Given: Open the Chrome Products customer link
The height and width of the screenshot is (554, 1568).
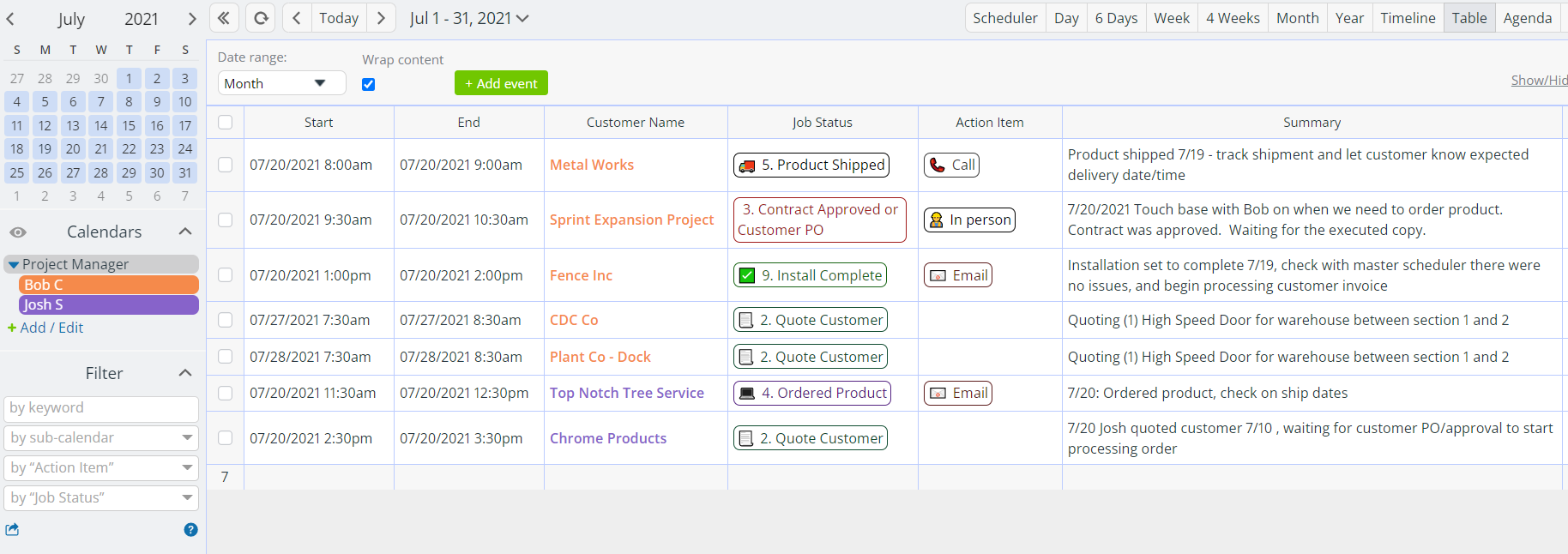Looking at the screenshot, I should pyautogui.click(x=608, y=438).
